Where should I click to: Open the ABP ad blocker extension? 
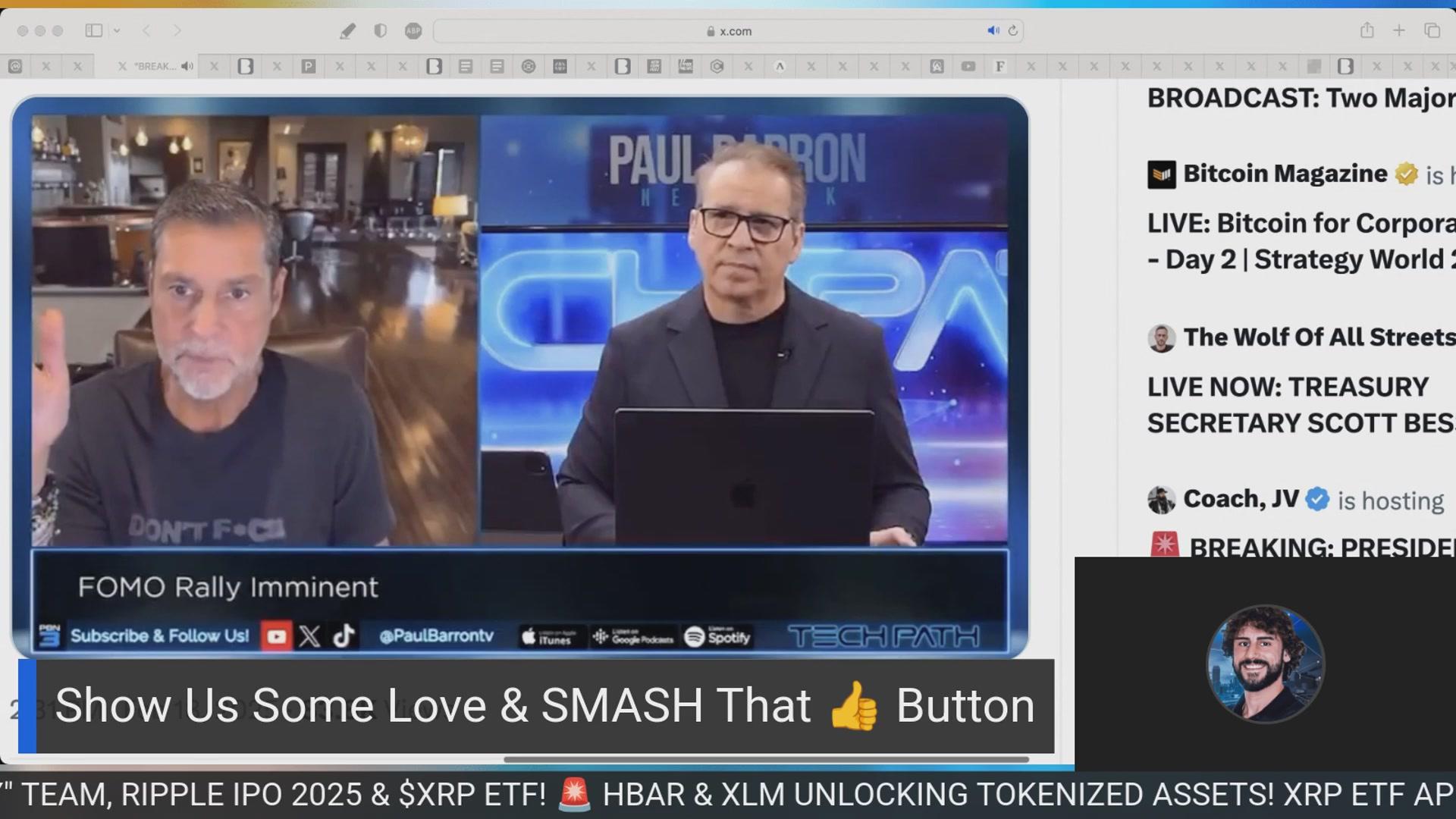click(x=413, y=30)
